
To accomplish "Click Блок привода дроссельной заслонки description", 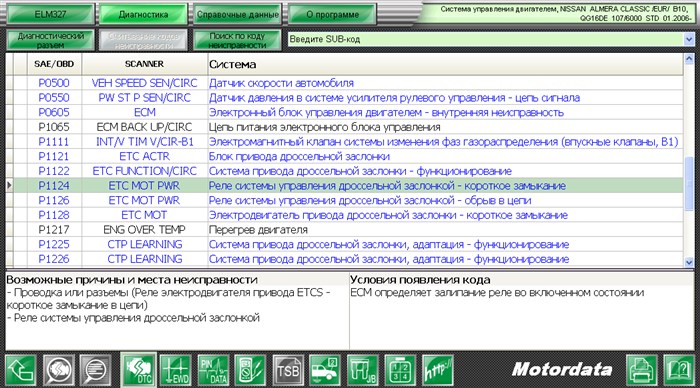I will click(x=299, y=157).
